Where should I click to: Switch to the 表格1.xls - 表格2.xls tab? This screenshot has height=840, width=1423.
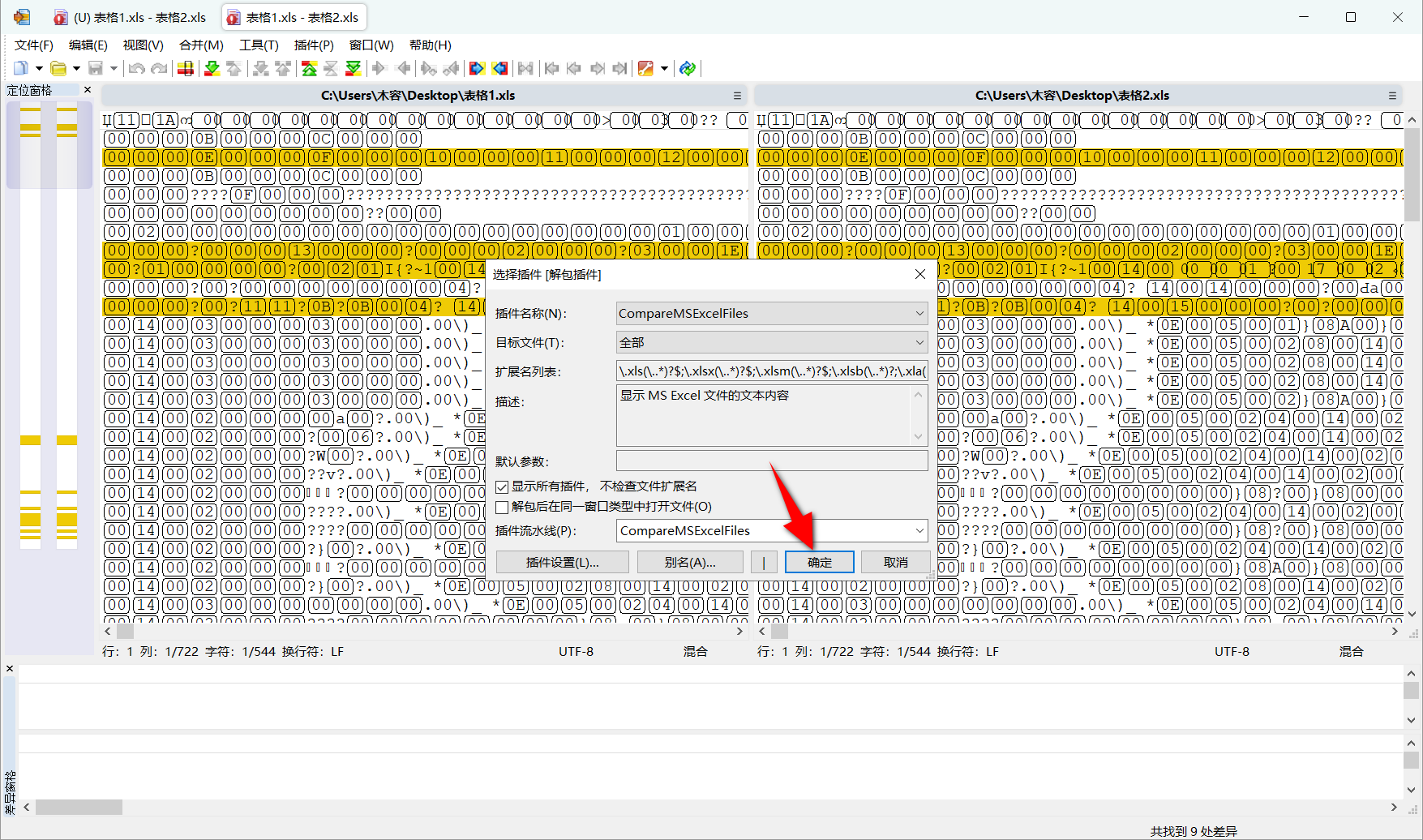(294, 16)
